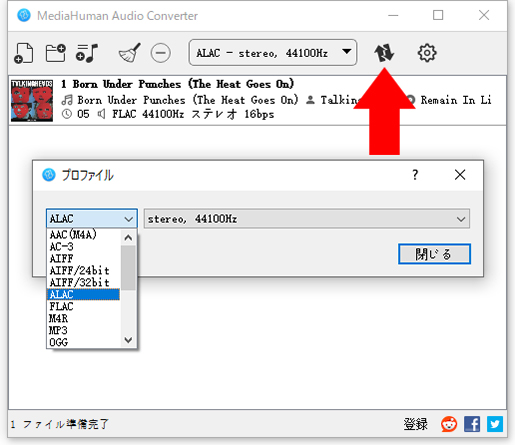
Task: Choose AIFF in the format list
Action: pos(83,259)
